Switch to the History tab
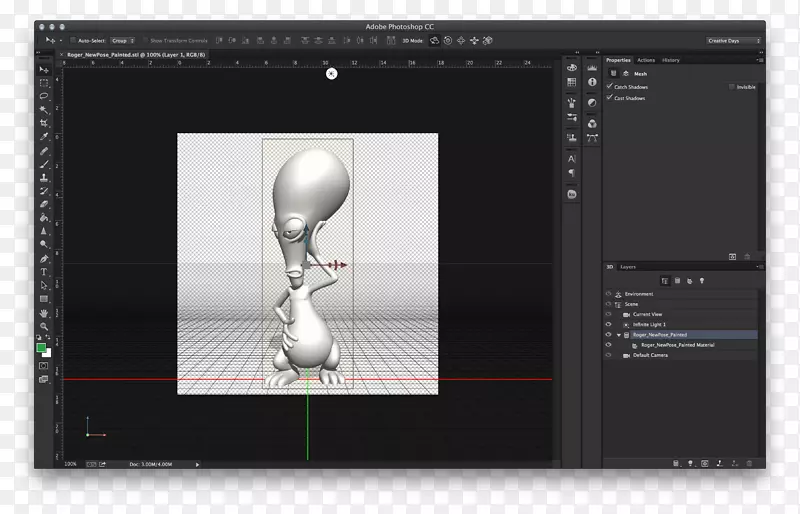Image resolution: width=800 pixels, height=514 pixels. [670, 60]
